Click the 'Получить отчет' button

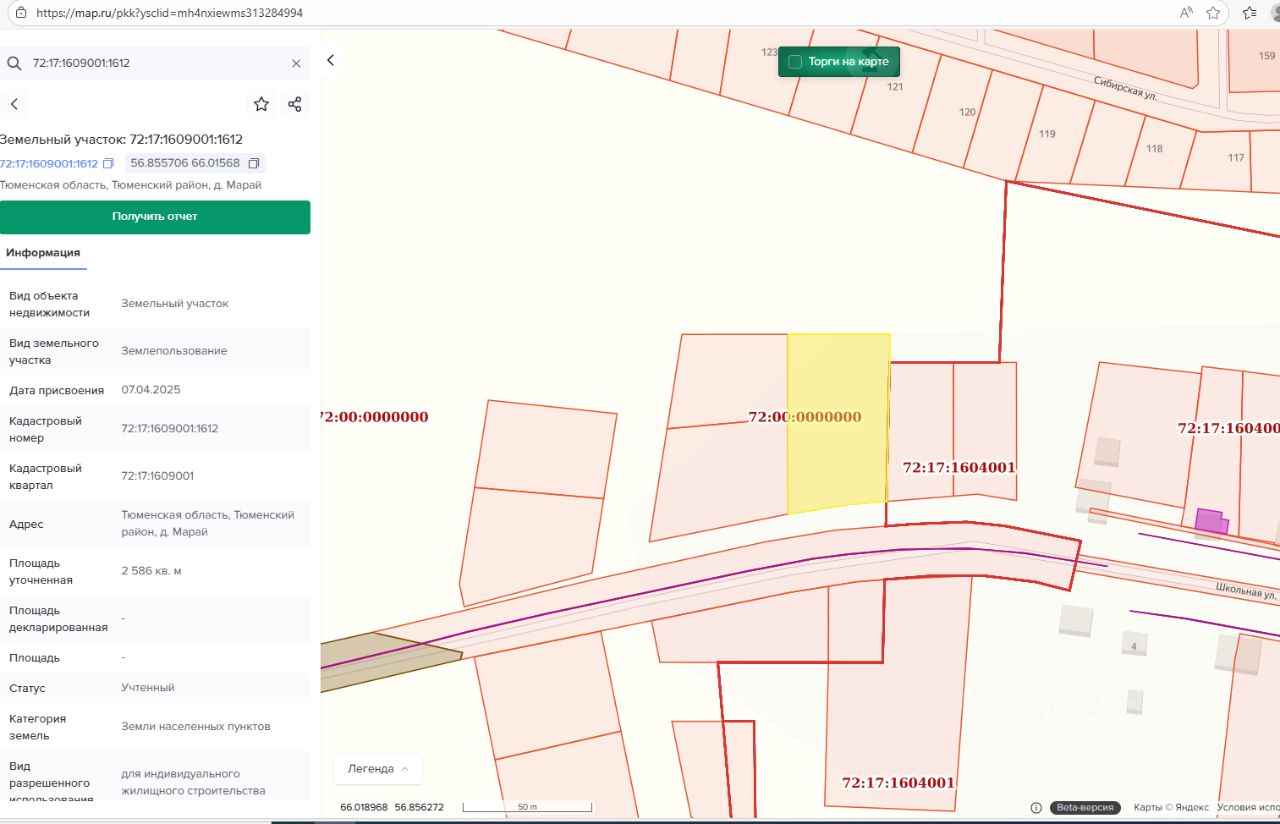tap(155, 217)
